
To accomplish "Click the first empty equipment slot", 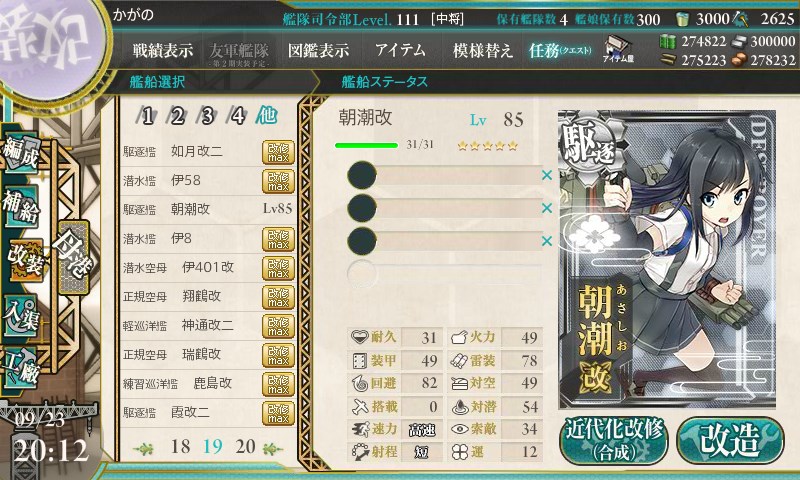I will coord(444,175).
